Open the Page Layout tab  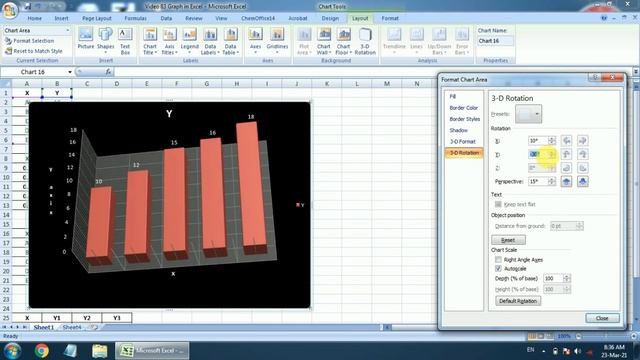tap(97, 18)
